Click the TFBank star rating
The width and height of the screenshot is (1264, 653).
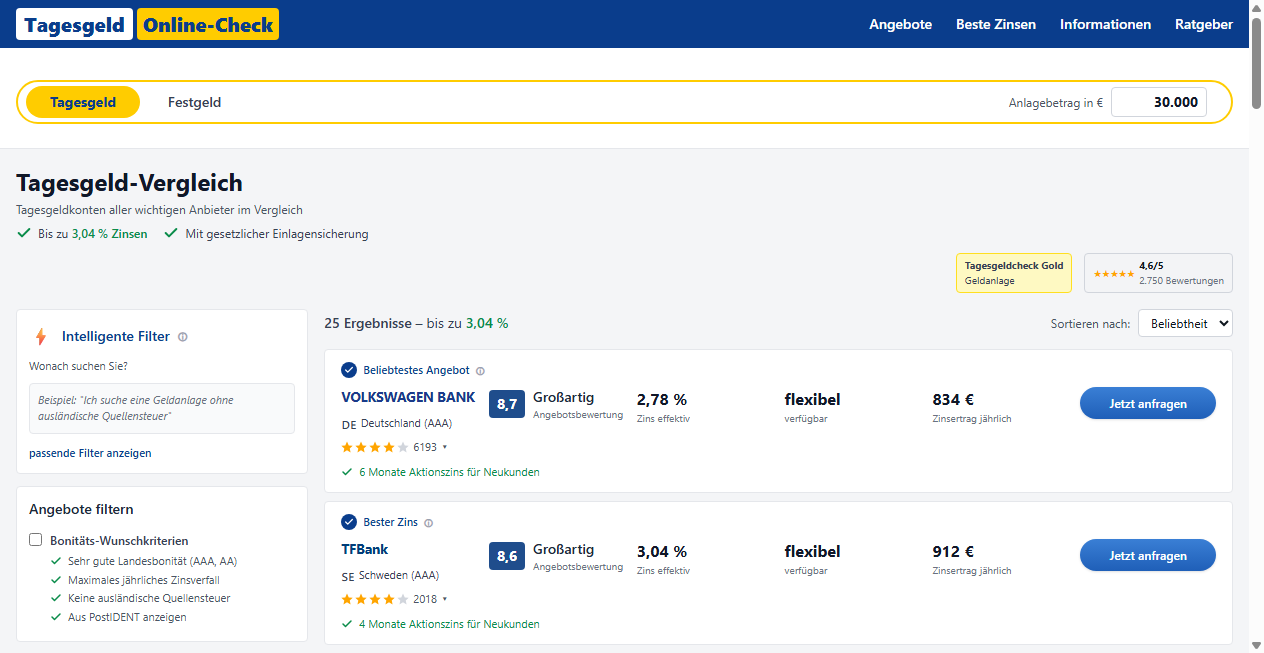pyautogui.click(x=375, y=599)
